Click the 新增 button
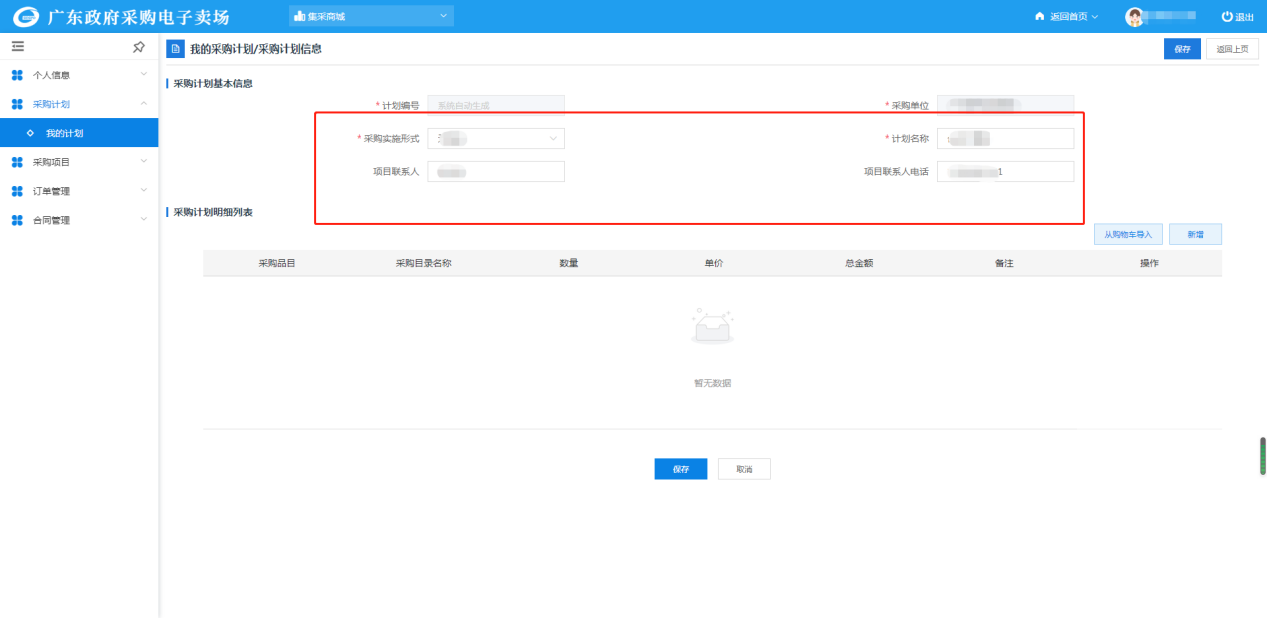The height and width of the screenshot is (618, 1267). pyautogui.click(x=1195, y=235)
